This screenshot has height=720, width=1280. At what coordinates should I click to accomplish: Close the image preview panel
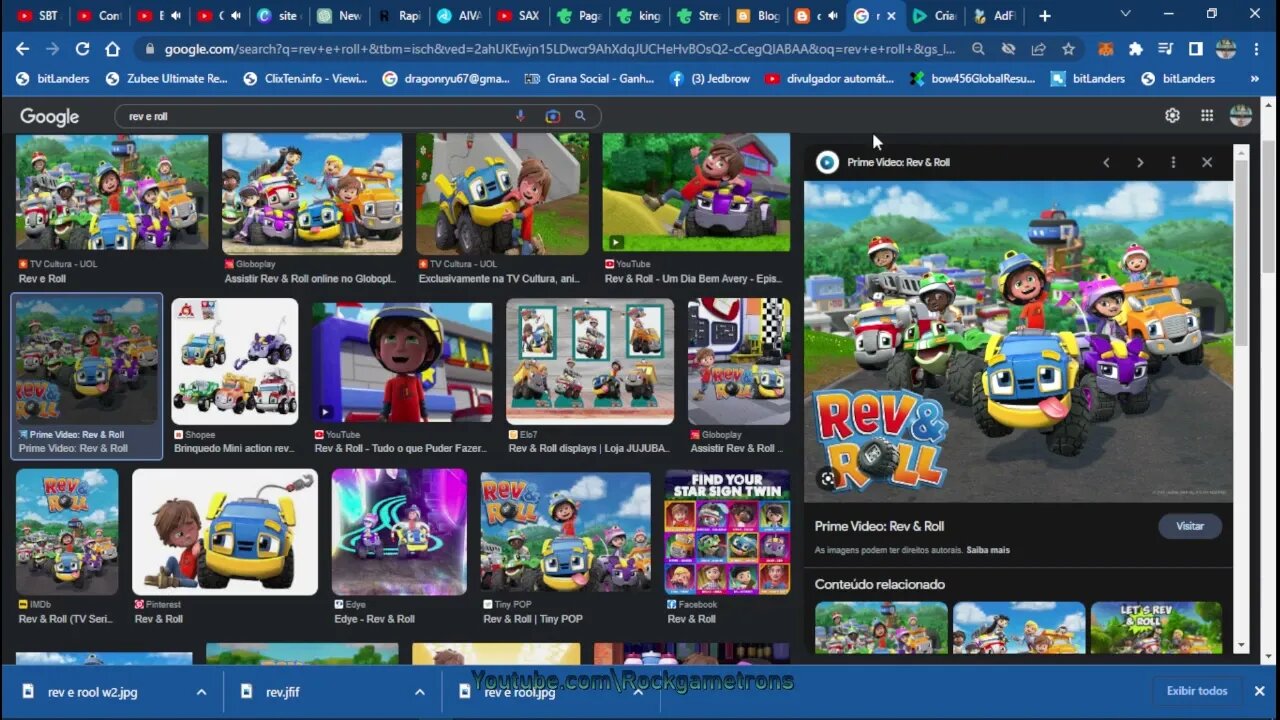pyautogui.click(x=1207, y=162)
